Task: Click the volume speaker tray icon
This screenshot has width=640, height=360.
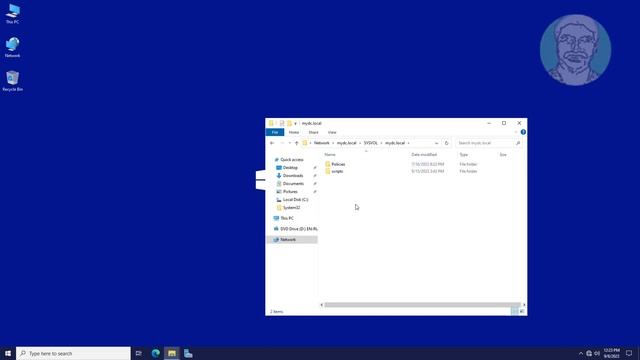Action: point(597,353)
